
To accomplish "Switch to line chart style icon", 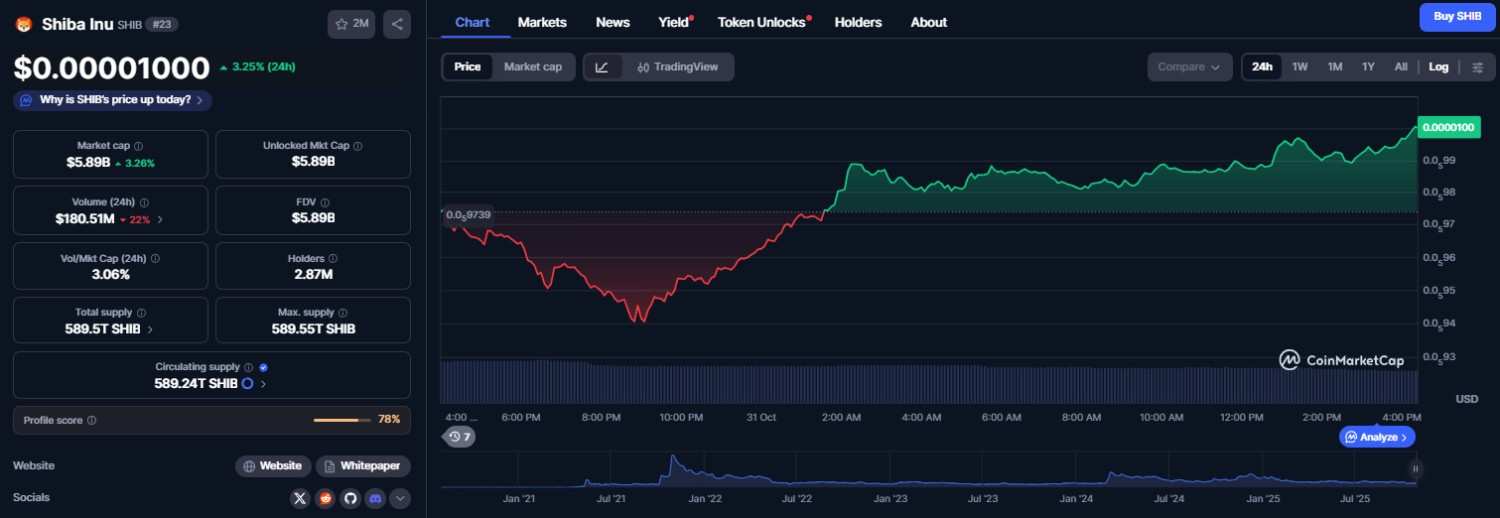I will [602, 67].
